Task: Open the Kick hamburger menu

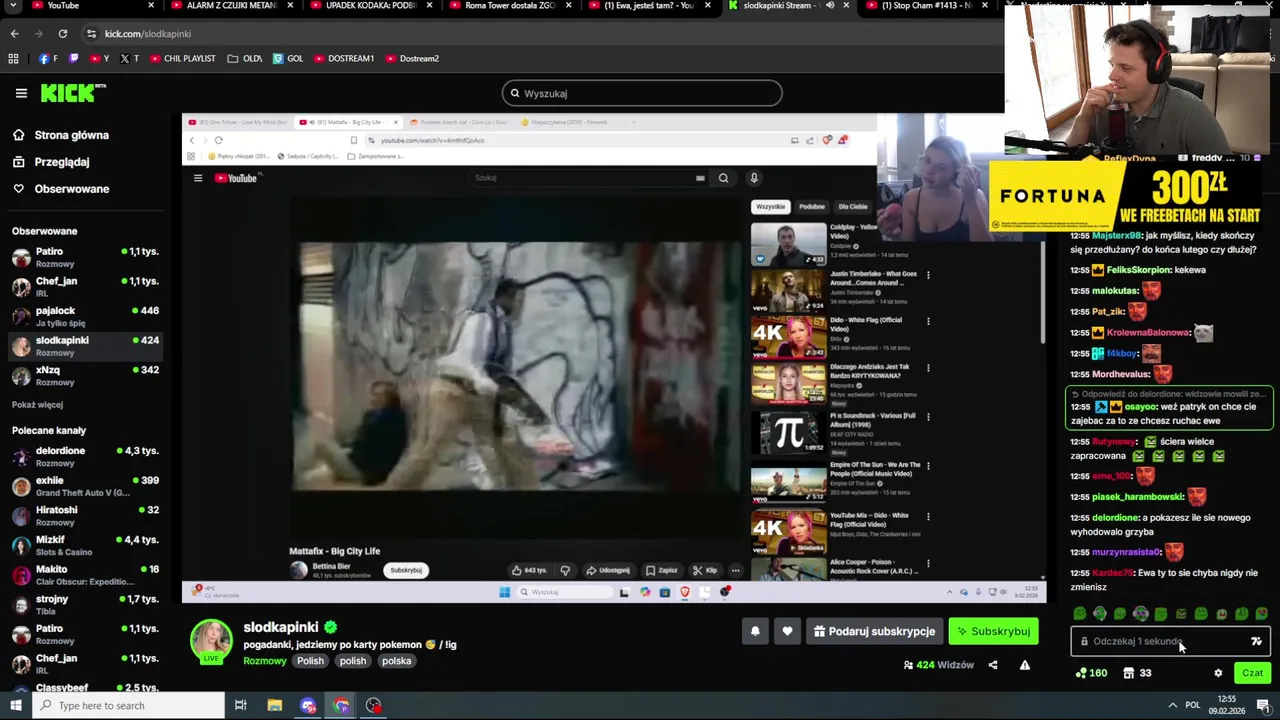Action: (x=21, y=93)
